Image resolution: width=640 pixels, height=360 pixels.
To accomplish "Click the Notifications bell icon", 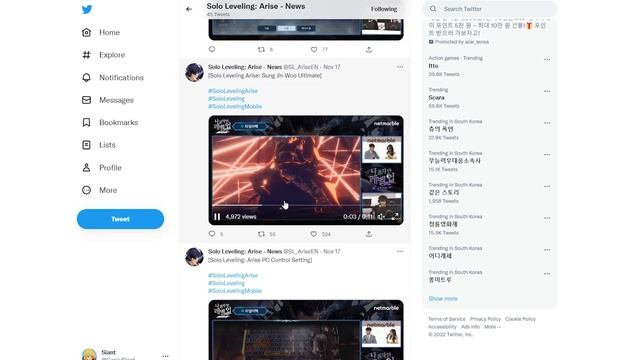I will point(86,78).
